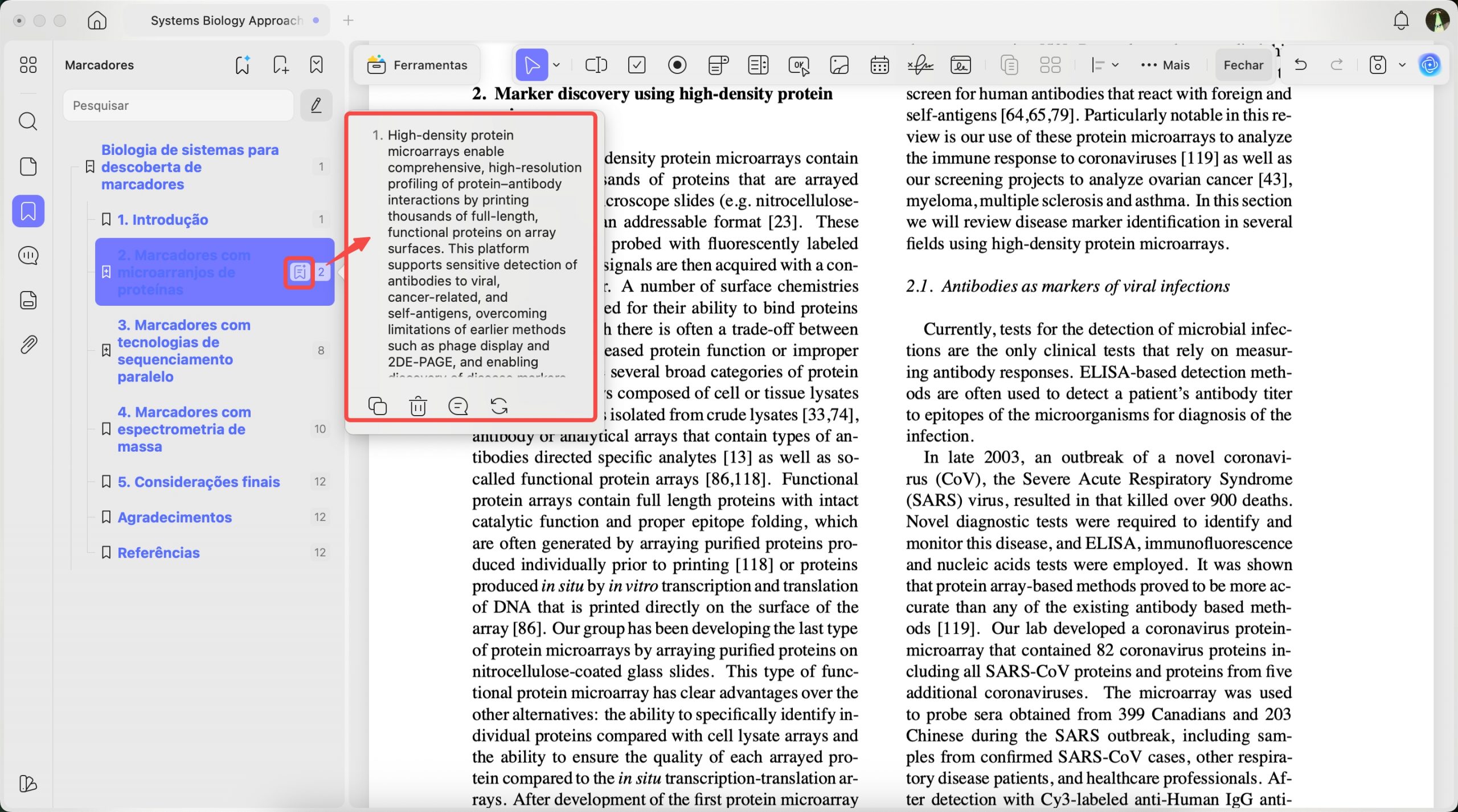Open the comments panel in the sidebar
1458x812 pixels.
pyautogui.click(x=28, y=256)
